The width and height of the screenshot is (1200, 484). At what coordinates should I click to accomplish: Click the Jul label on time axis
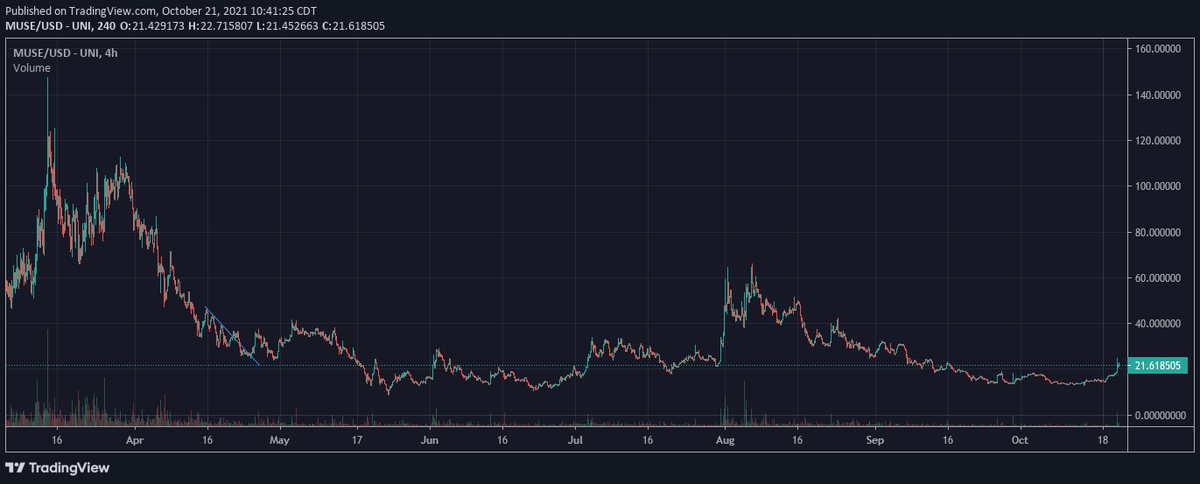point(576,439)
